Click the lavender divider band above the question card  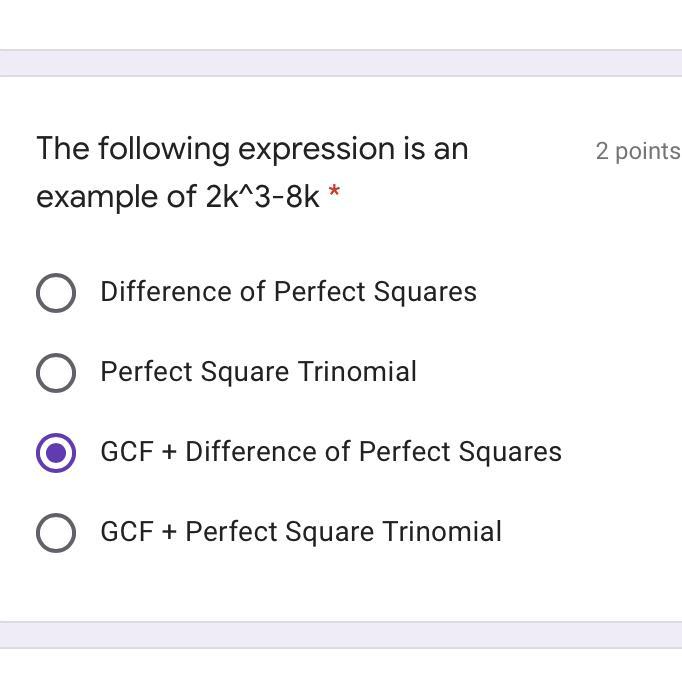click(x=341, y=63)
